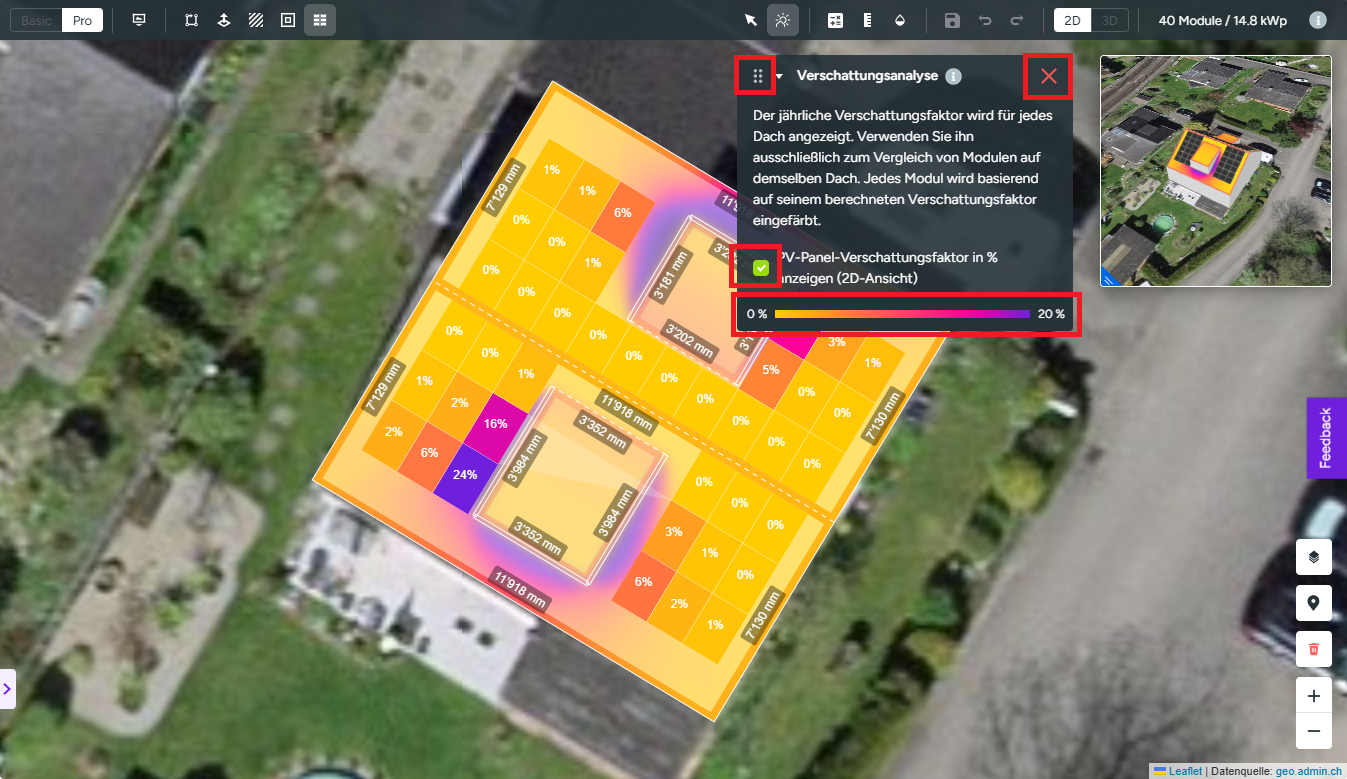Screen dimensions: 1347x779
Task: Select the module grid layout tool
Action: click(x=320, y=20)
